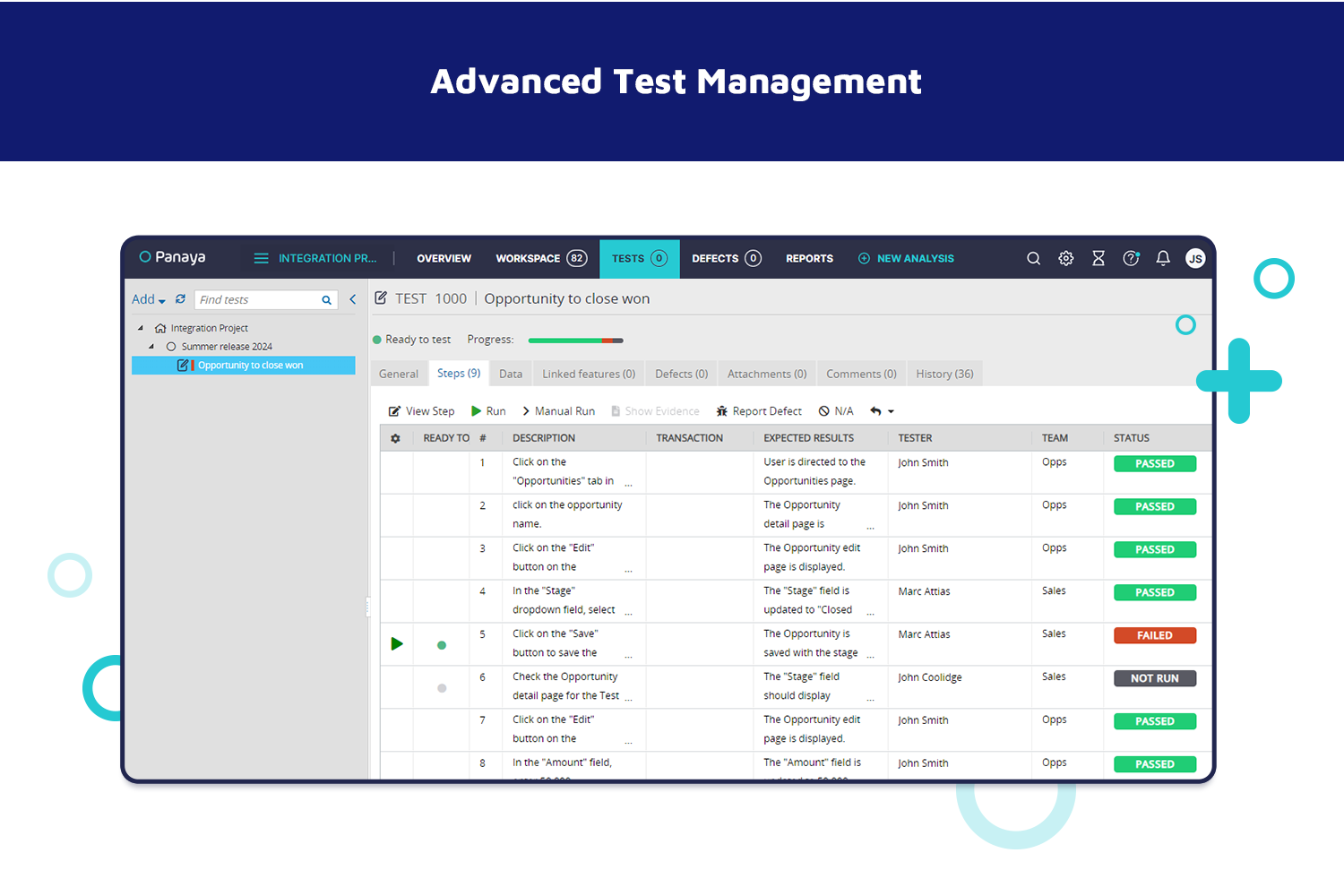Viewport: 1344px width, 896px height.
Task: Open the History (36) tab
Action: pos(945,374)
